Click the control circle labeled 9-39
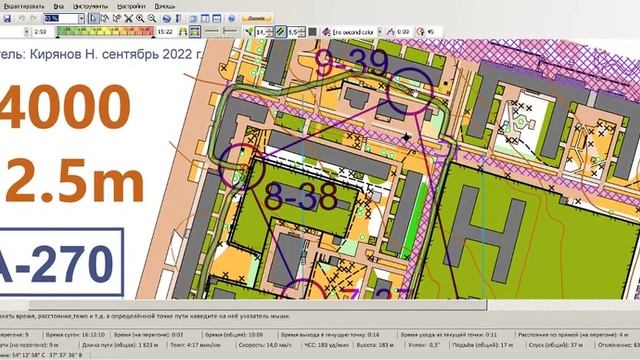 tap(410, 91)
